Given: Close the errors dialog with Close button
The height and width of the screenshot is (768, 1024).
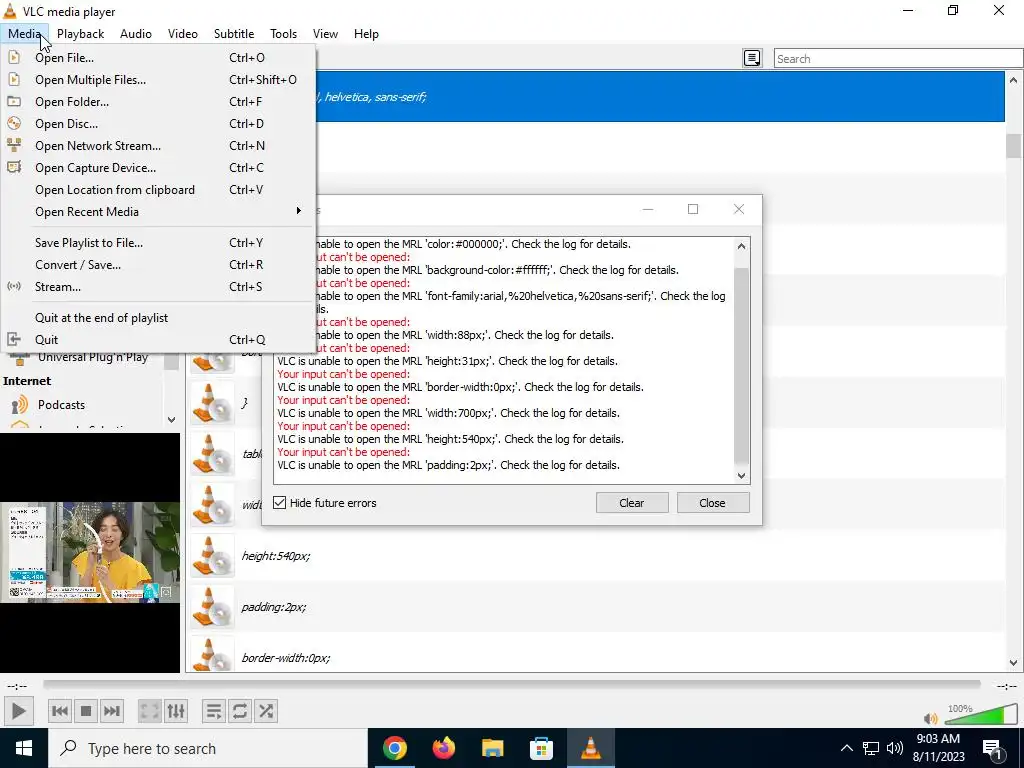Looking at the screenshot, I should pyautogui.click(x=712, y=502).
